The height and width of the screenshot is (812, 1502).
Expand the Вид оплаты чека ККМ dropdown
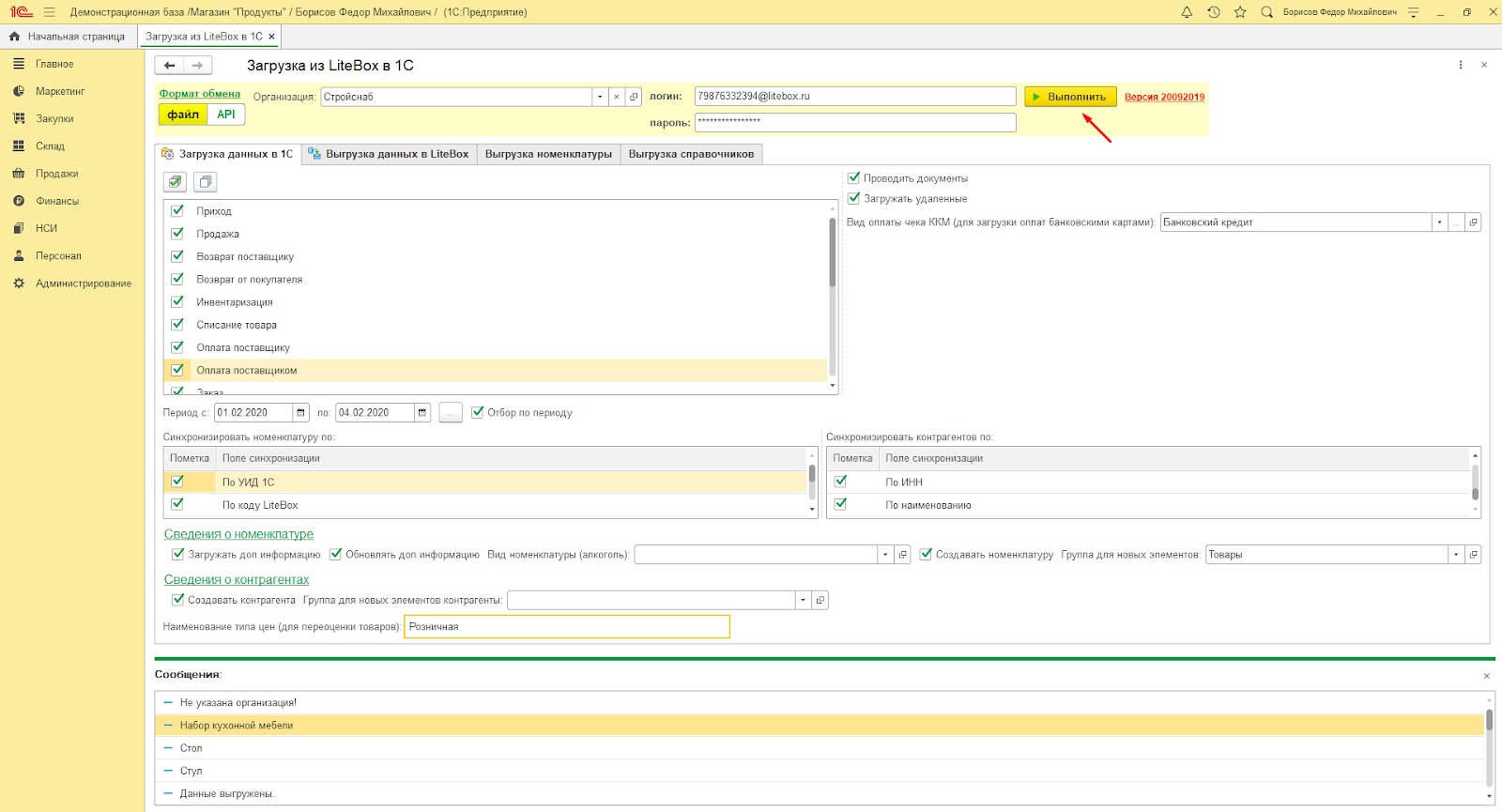tap(1439, 222)
